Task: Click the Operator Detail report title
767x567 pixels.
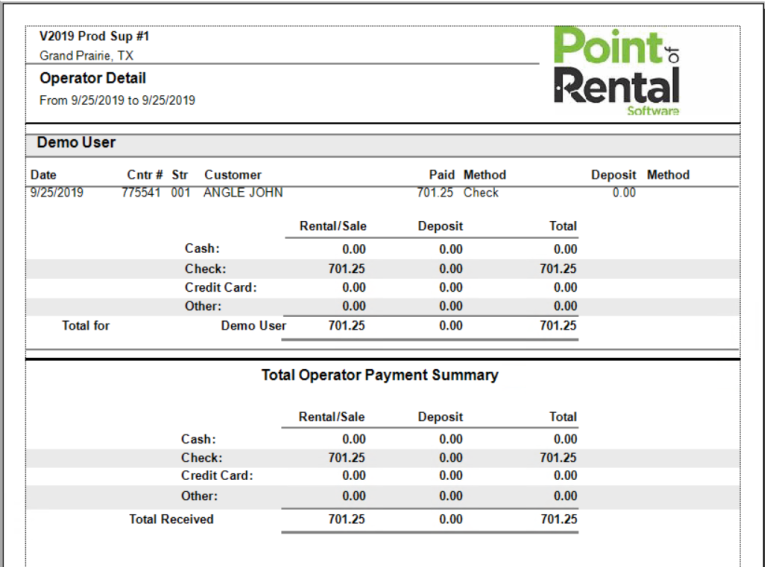Action: tap(93, 78)
